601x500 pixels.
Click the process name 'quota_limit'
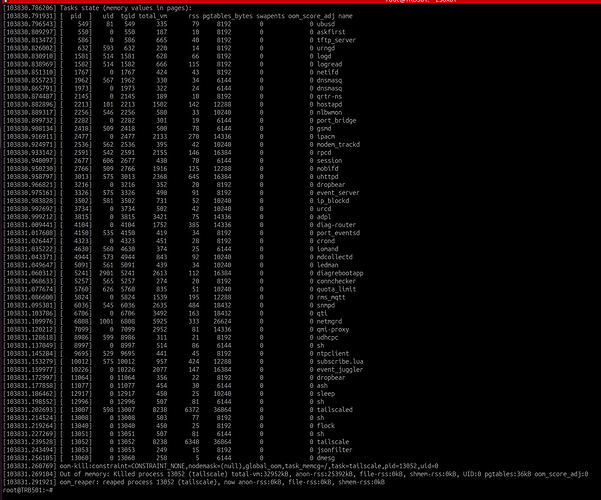pos(336,289)
